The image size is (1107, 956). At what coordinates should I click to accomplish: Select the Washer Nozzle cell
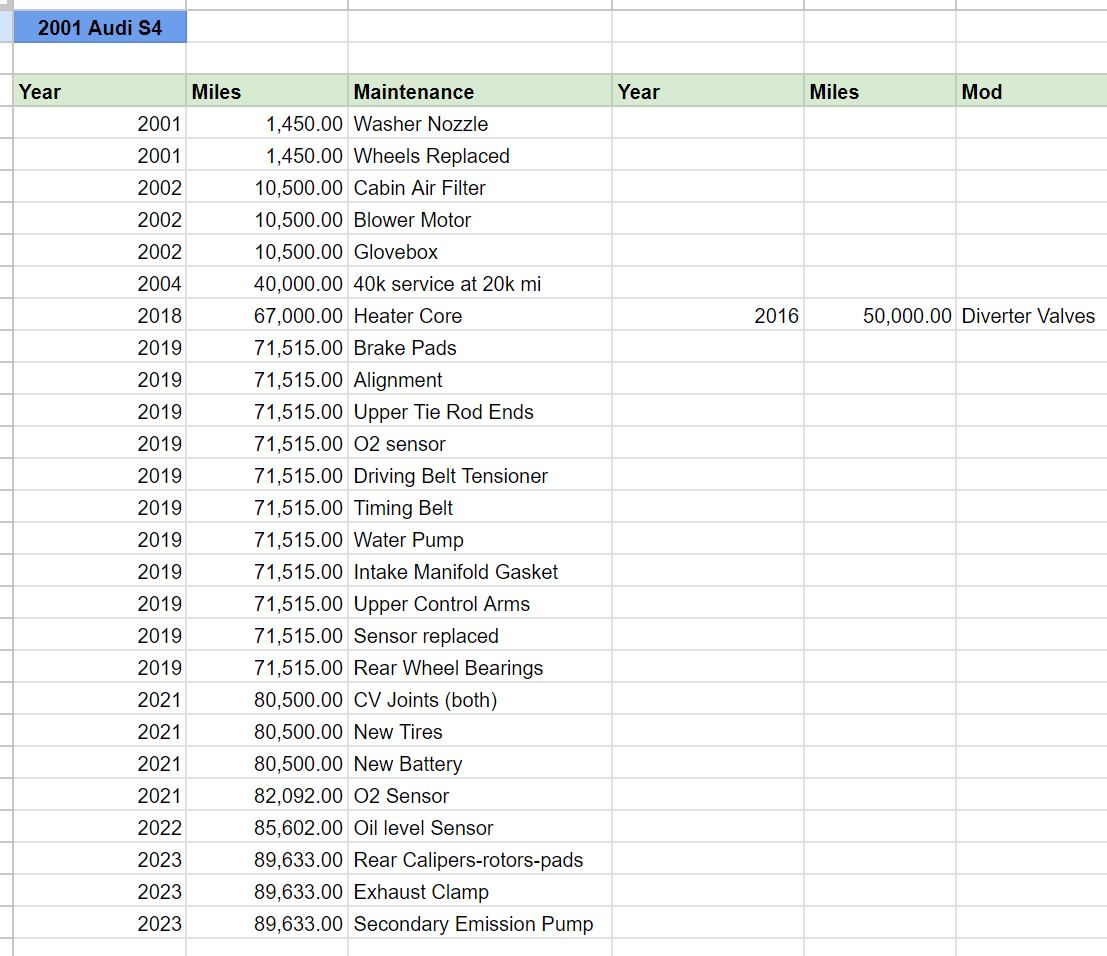(x=480, y=124)
